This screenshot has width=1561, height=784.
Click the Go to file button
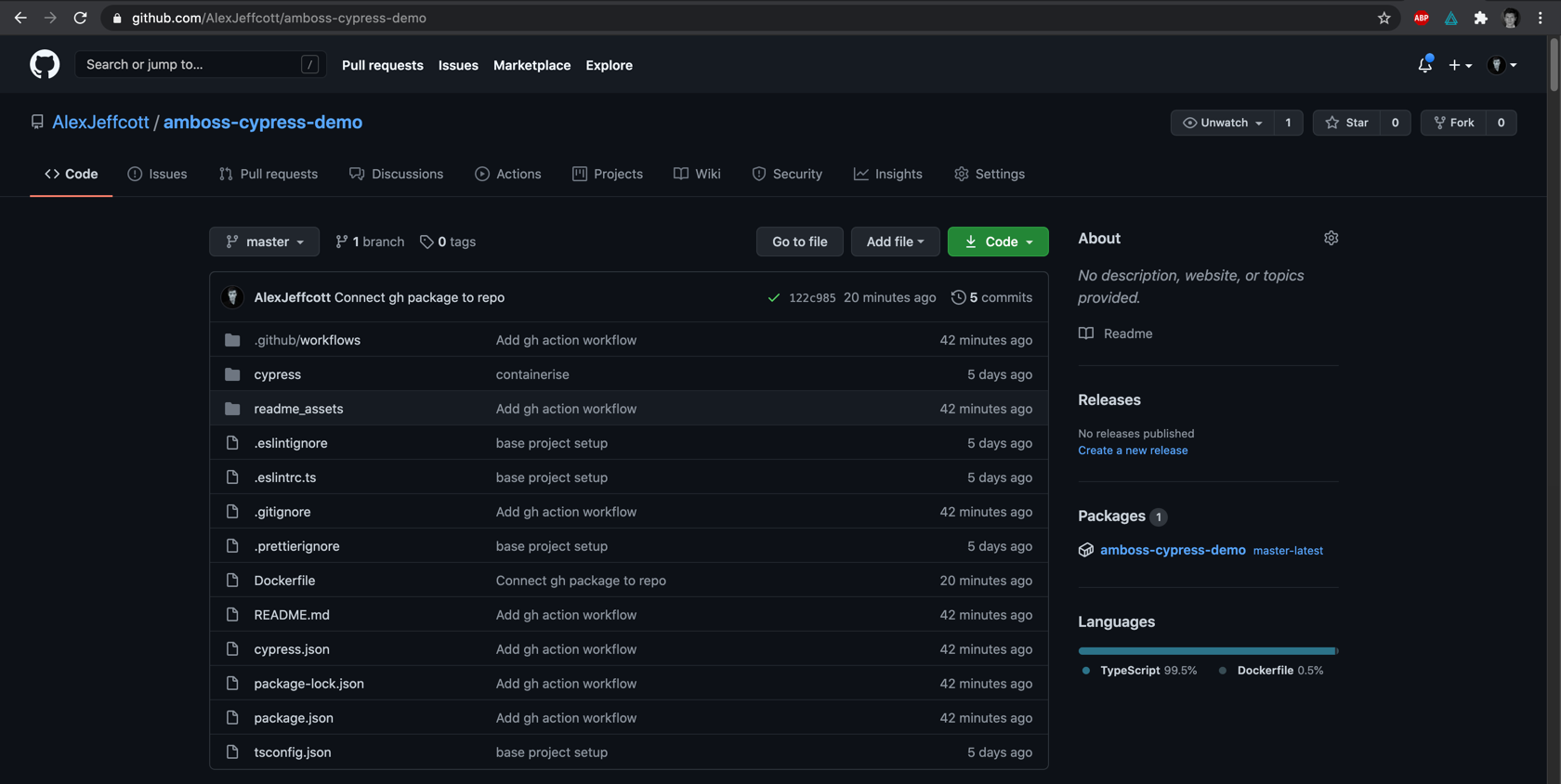pos(799,242)
